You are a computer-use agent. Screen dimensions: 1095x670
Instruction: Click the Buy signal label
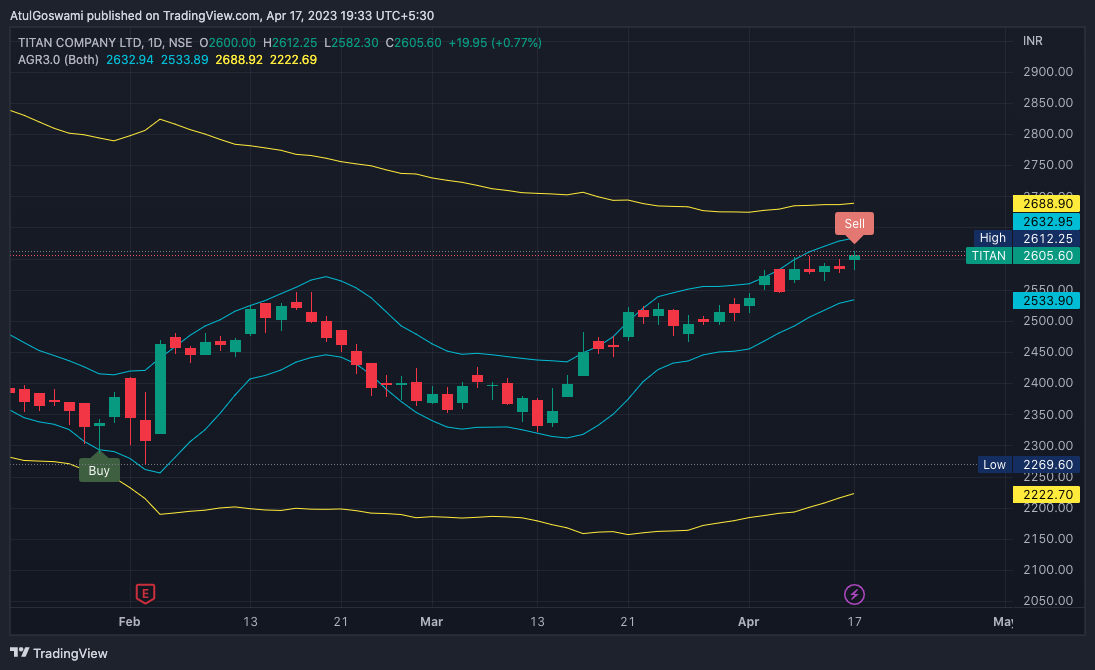pos(99,470)
